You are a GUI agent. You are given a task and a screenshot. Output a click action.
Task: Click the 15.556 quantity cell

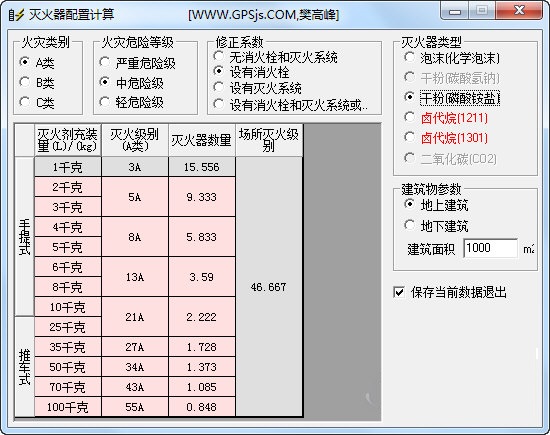tap(202, 167)
